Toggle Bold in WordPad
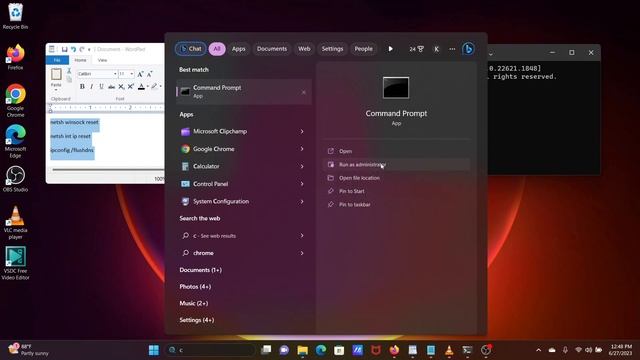 pos(82,87)
